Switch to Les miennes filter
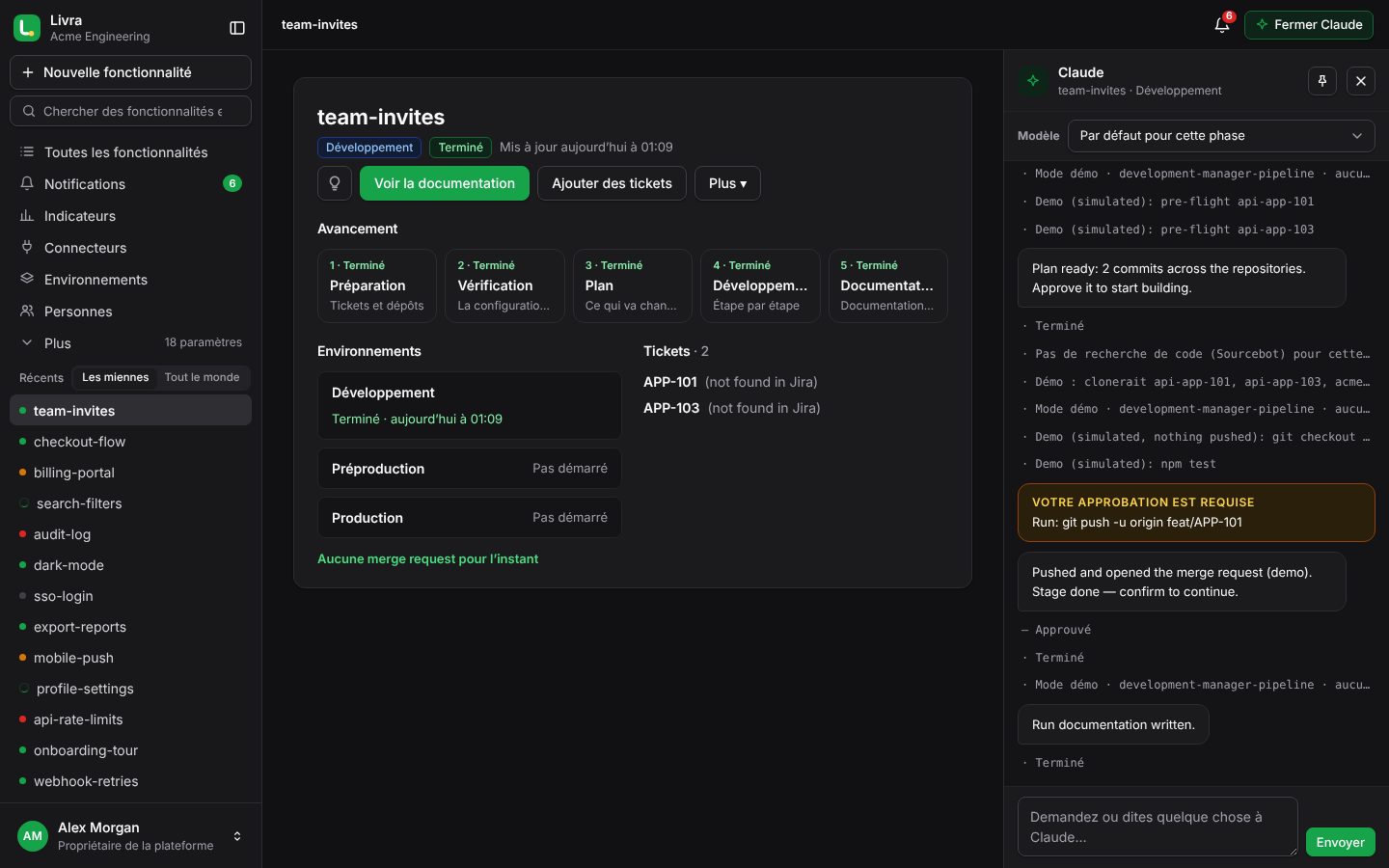The image size is (1389, 868). 116,377
